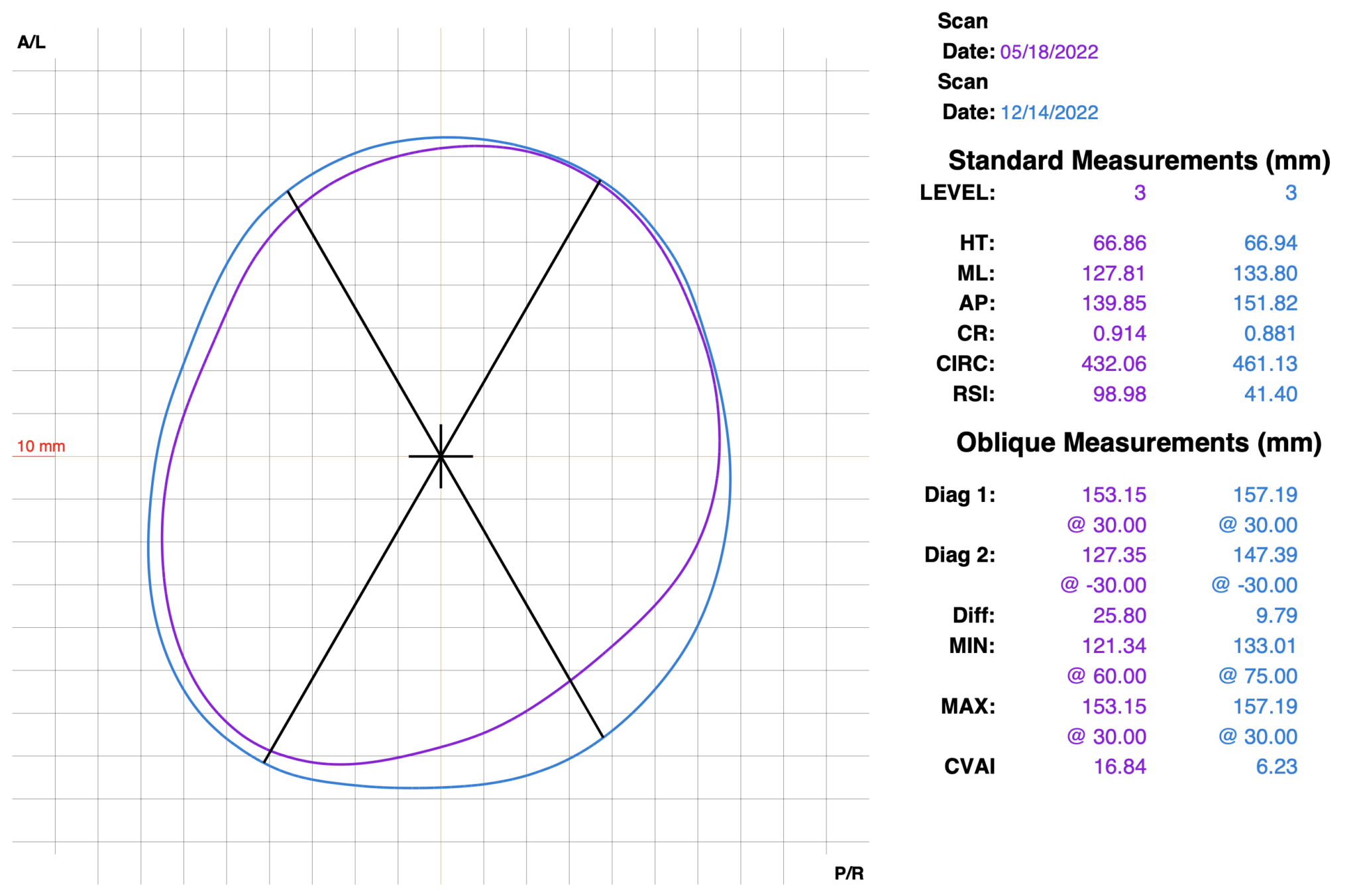The width and height of the screenshot is (1357, 896).
Task: Click the purple ML value 127.81
Action: pyautogui.click(x=1113, y=274)
